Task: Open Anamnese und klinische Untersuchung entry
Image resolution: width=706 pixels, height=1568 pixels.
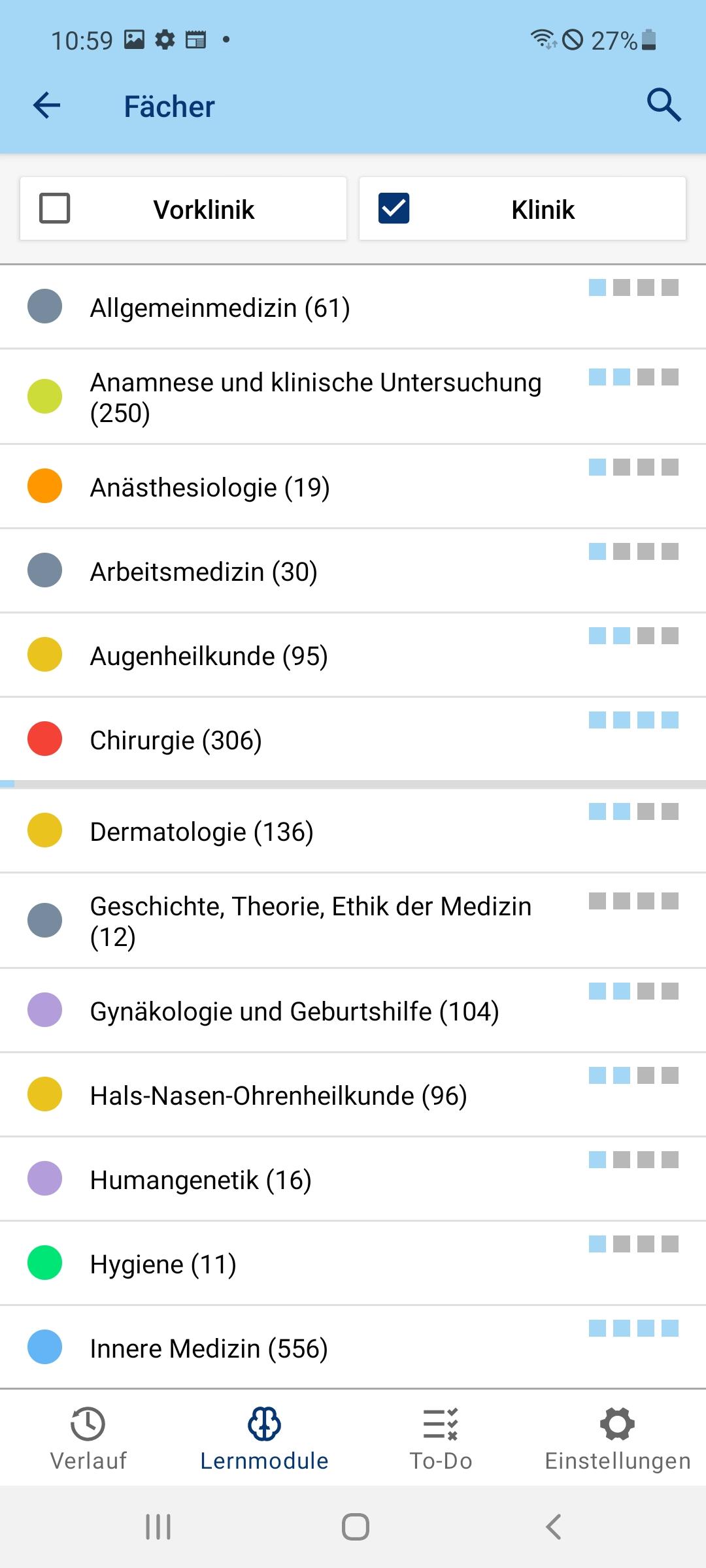Action: 315,397
